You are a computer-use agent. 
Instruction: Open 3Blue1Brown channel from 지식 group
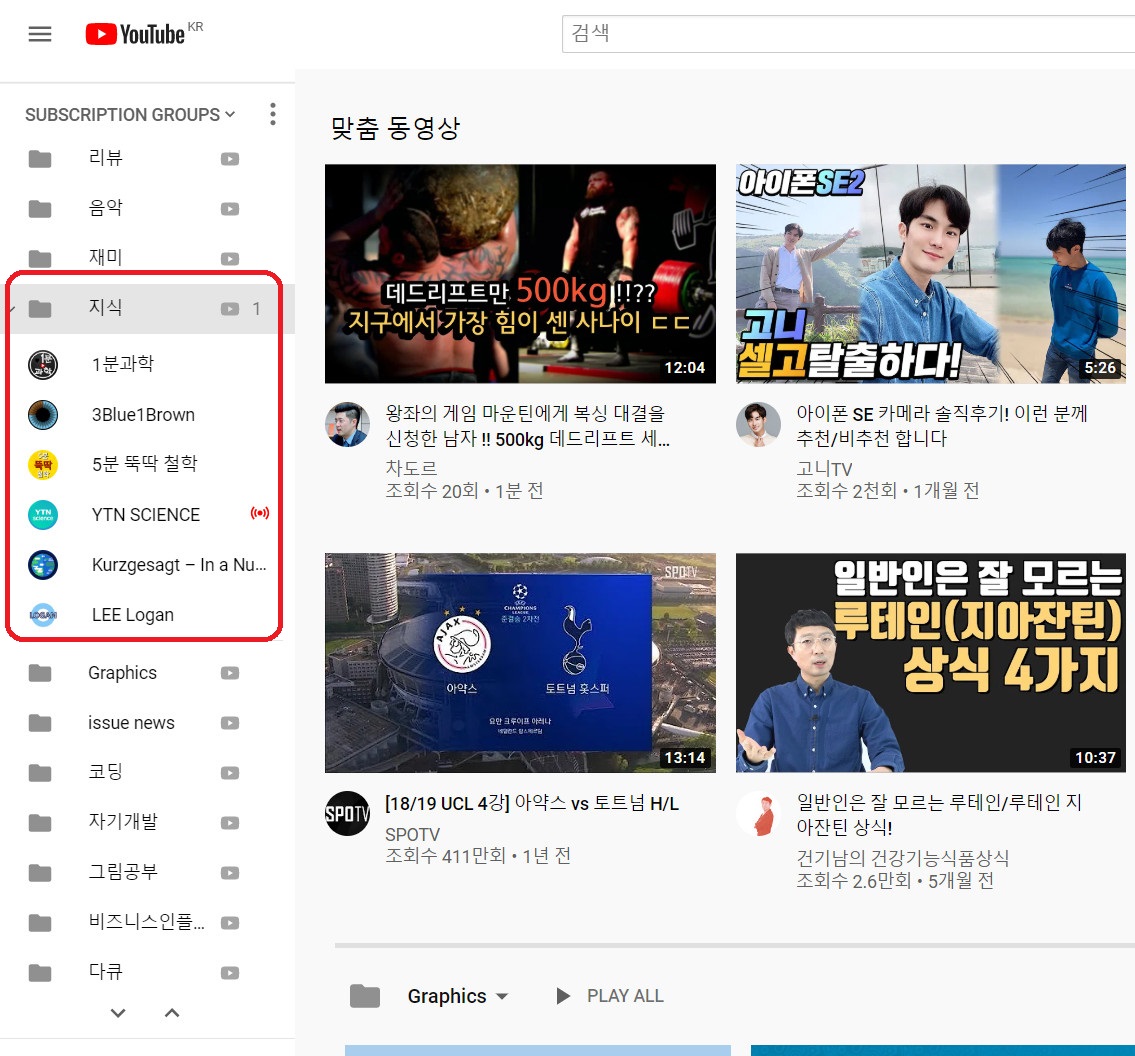point(143,415)
